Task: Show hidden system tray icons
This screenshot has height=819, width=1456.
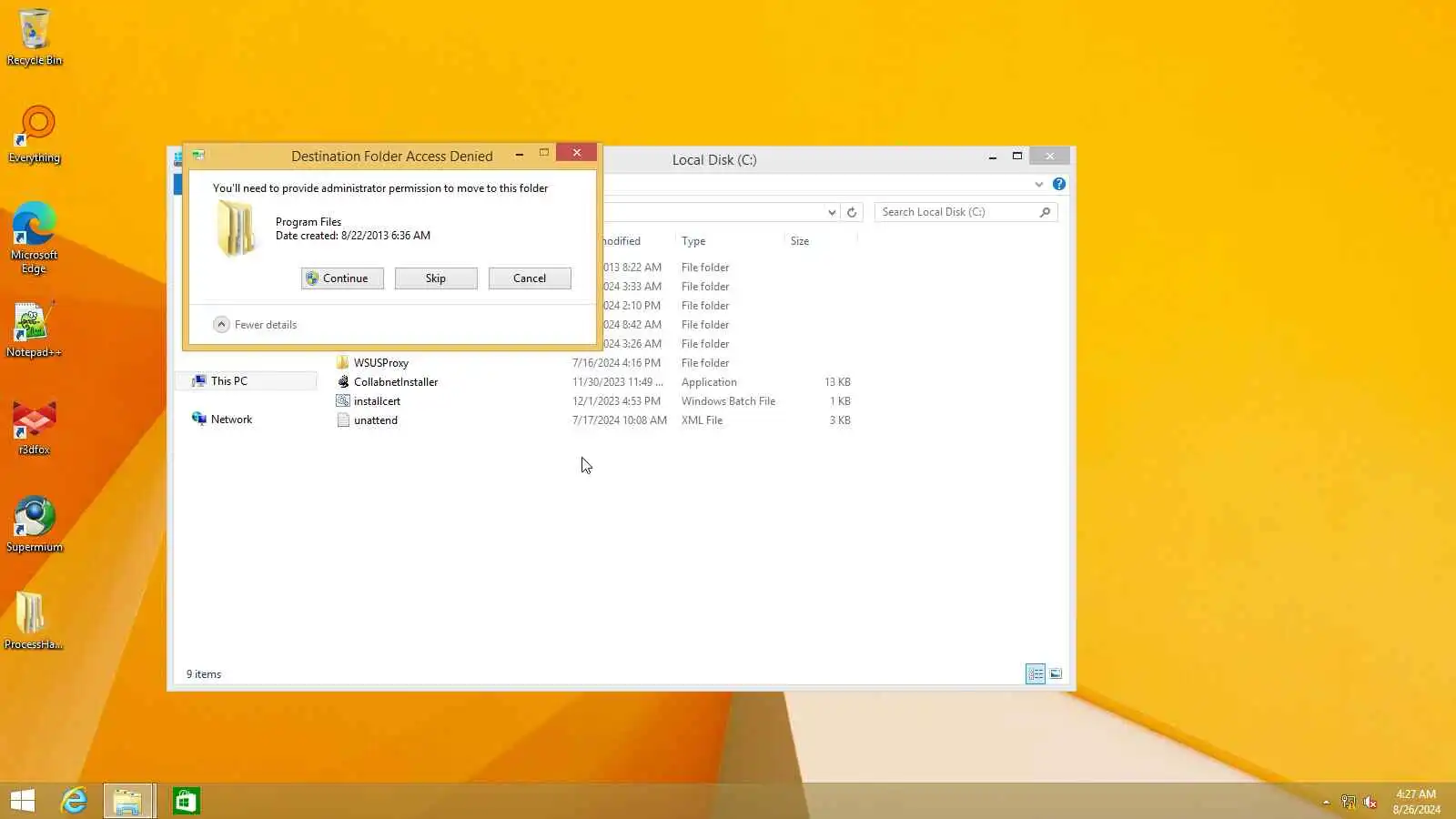Action: [x=1326, y=802]
